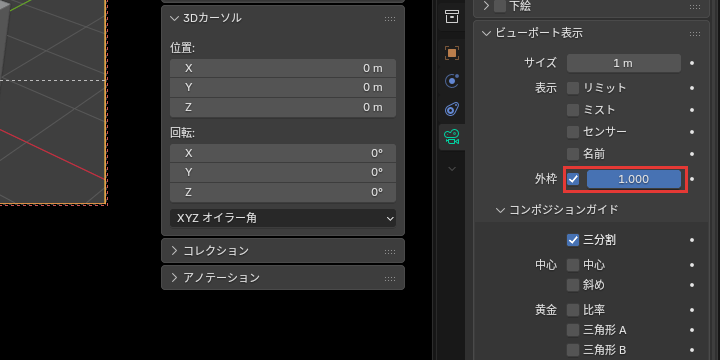Image resolution: width=720 pixels, height=360 pixels.
Task: Click animate dot next to 三角形 B
Action: (692, 350)
